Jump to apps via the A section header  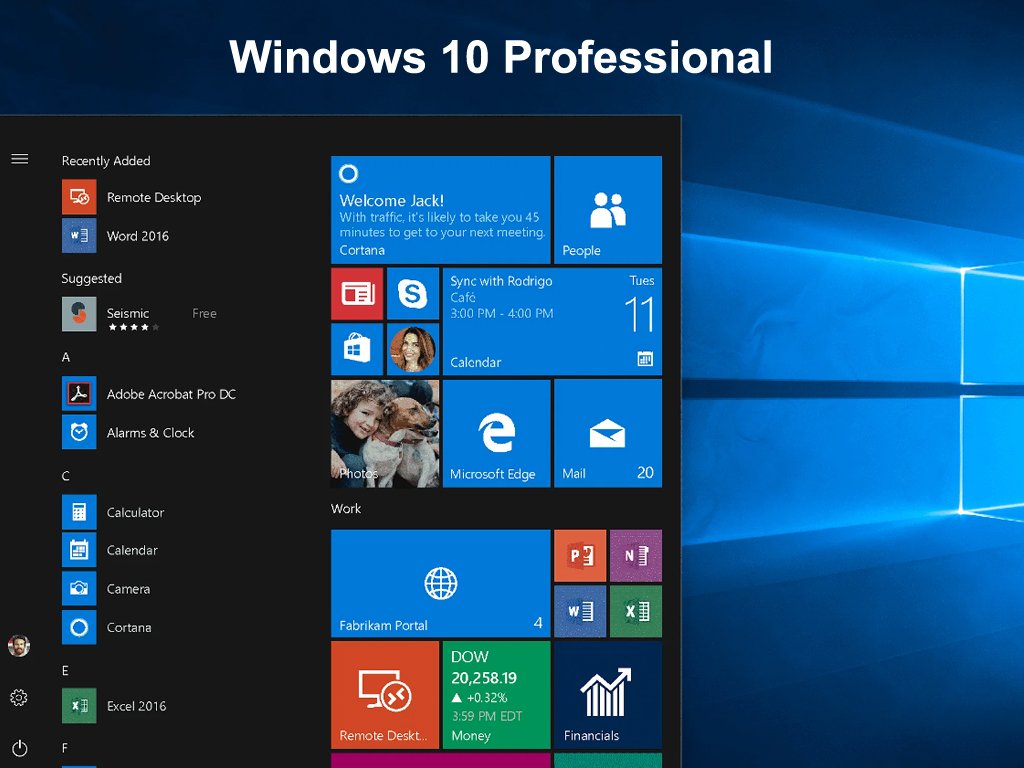point(66,357)
